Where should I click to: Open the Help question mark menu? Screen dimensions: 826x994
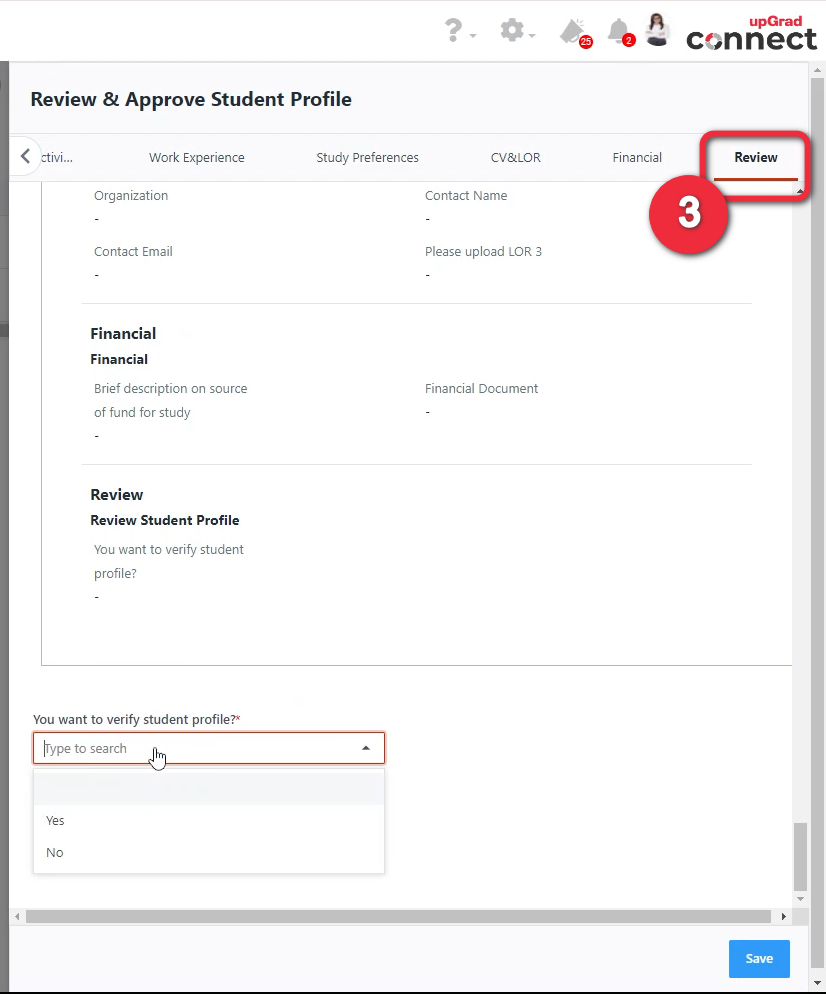pyautogui.click(x=456, y=31)
